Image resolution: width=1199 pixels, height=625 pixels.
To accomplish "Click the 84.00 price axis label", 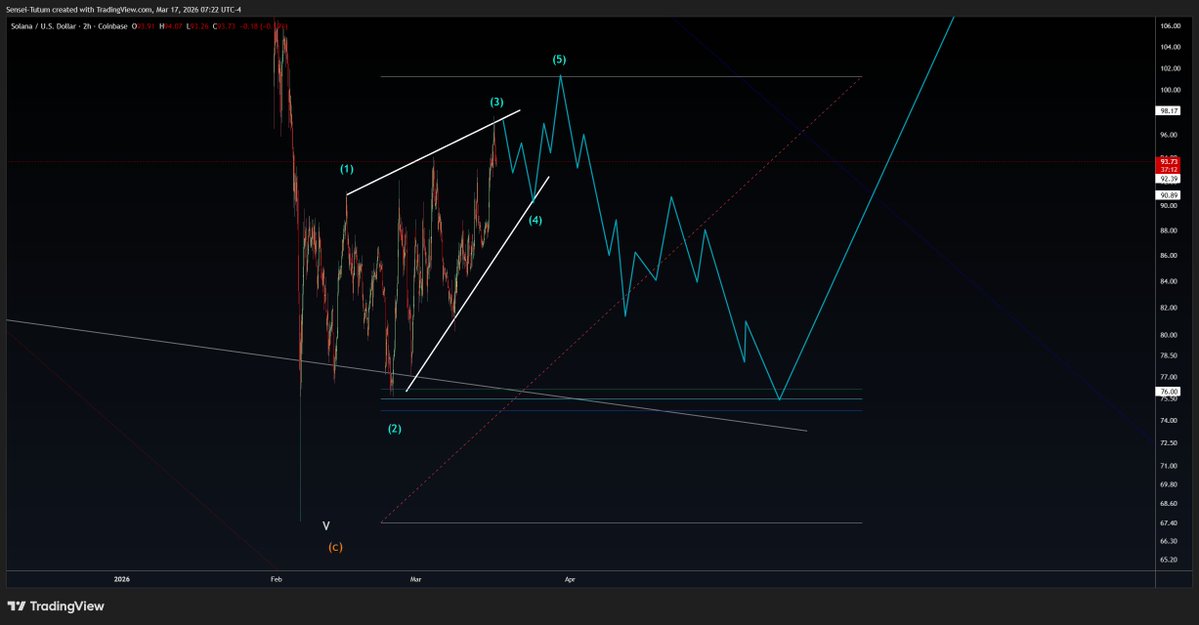I will [1170, 282].
